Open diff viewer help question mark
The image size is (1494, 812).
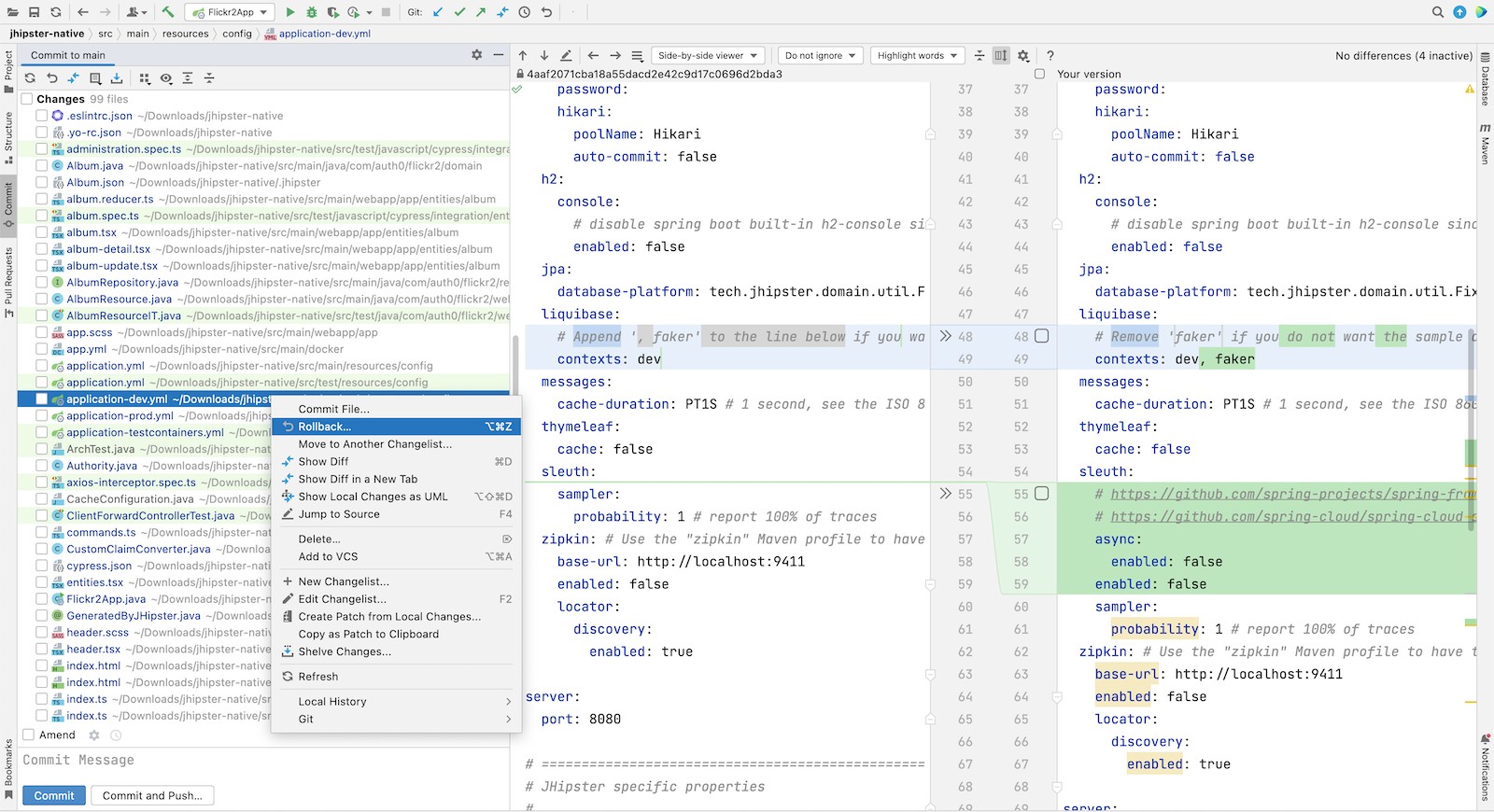click(x=1050, y=56)
